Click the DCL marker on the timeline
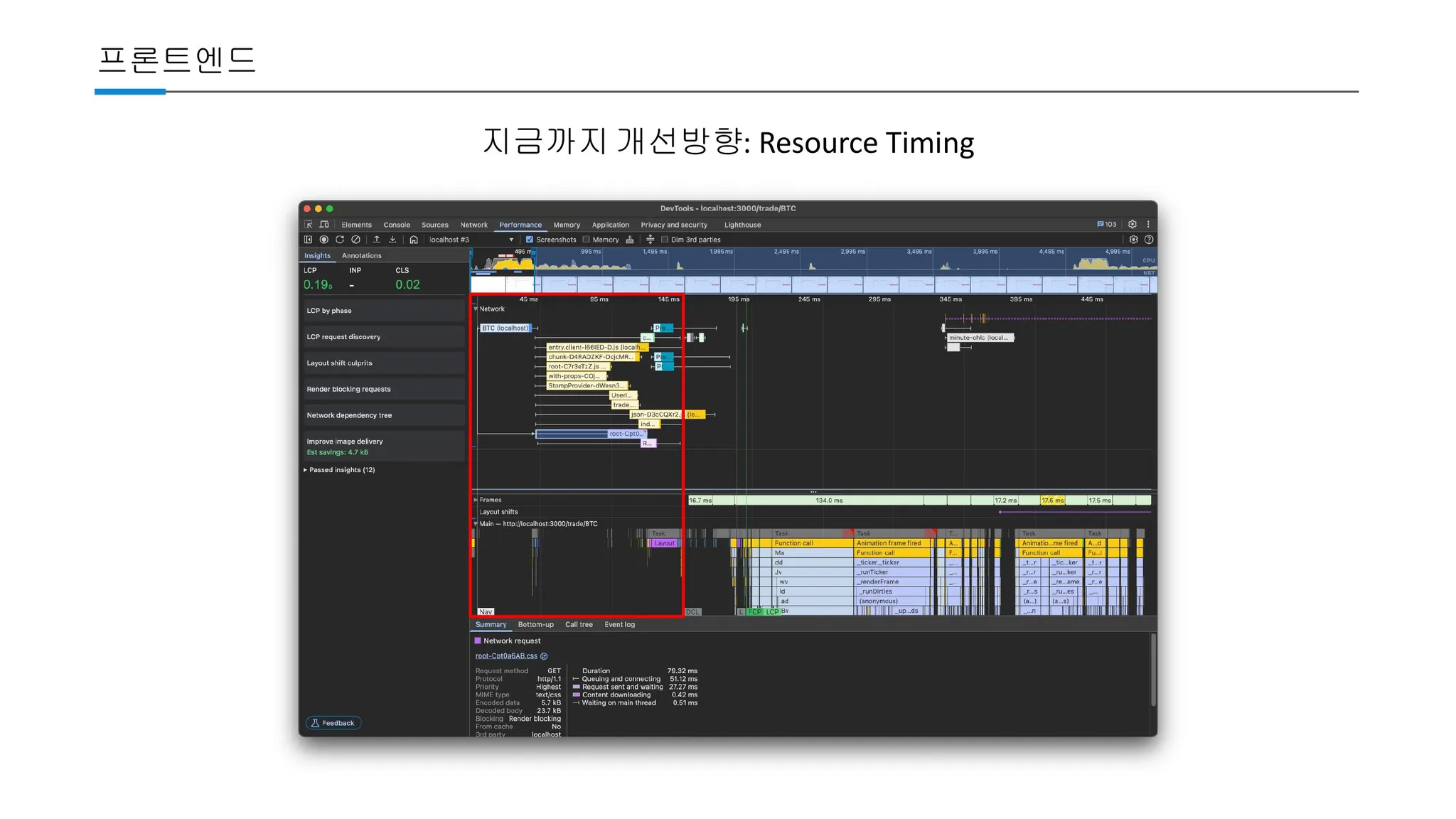Viewport: 1456px width, 819px height. click(692, 612)
